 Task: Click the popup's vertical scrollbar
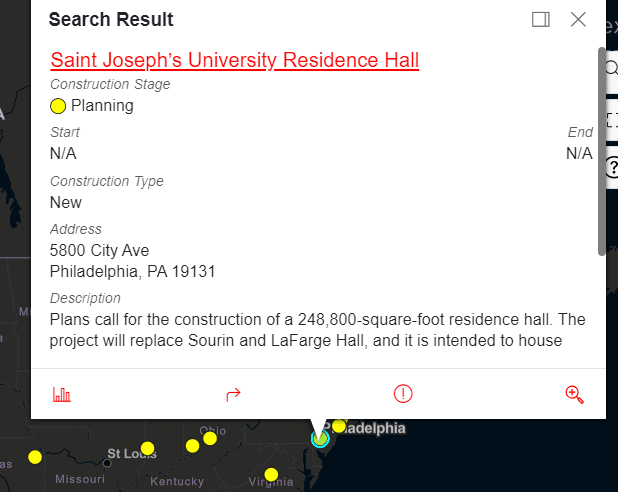[601, 150]
